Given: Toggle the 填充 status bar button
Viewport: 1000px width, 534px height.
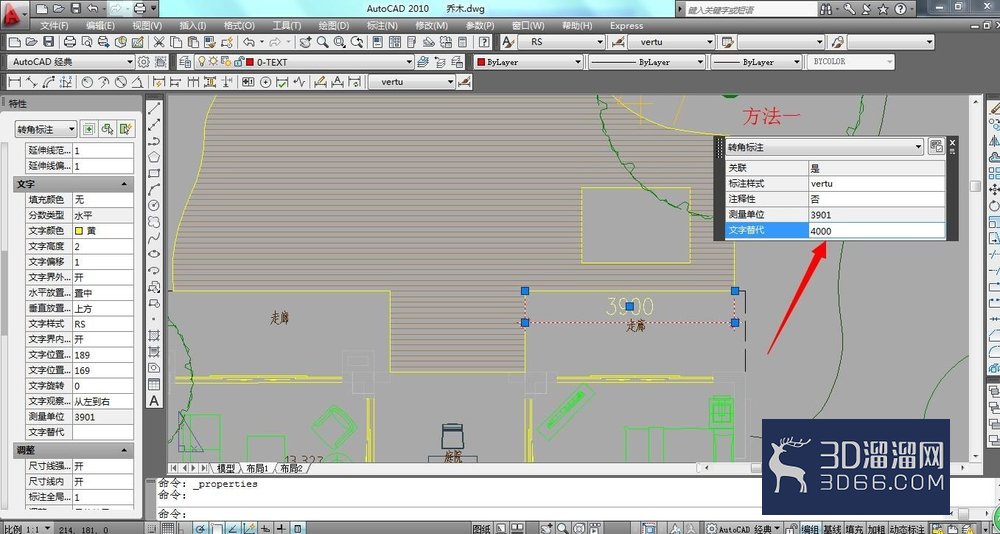Looking at the screenshot, I should click(854, 529).
